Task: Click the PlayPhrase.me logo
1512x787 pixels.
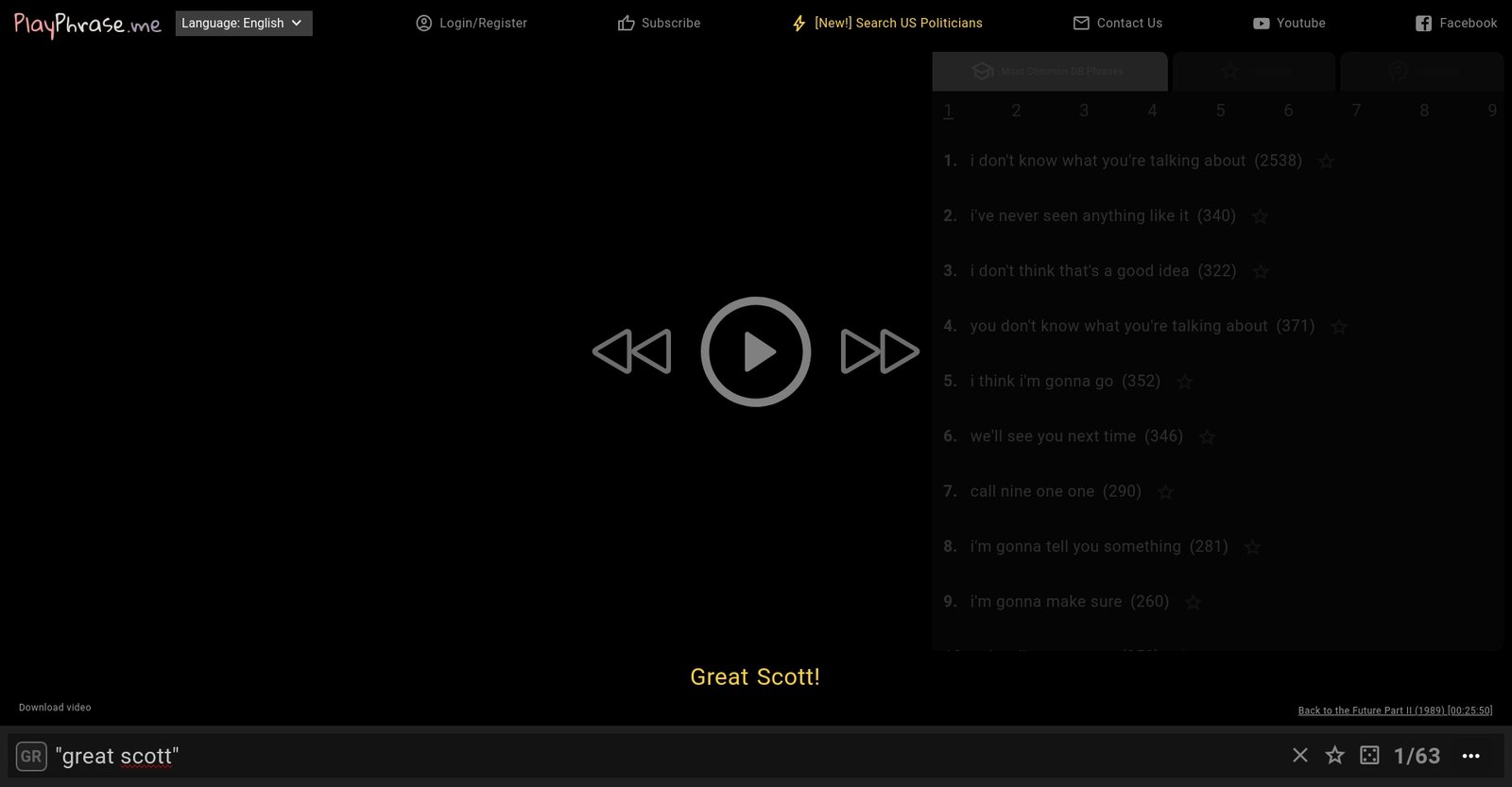Action: pos(87,24)
